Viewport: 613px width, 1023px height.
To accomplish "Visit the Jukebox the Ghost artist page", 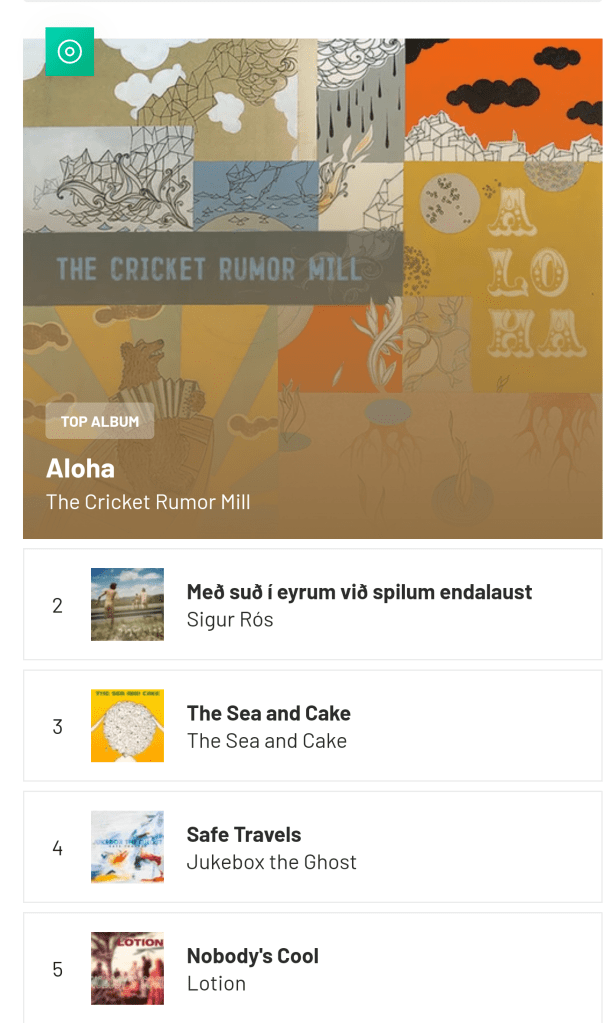I will [x=271, y=862].
